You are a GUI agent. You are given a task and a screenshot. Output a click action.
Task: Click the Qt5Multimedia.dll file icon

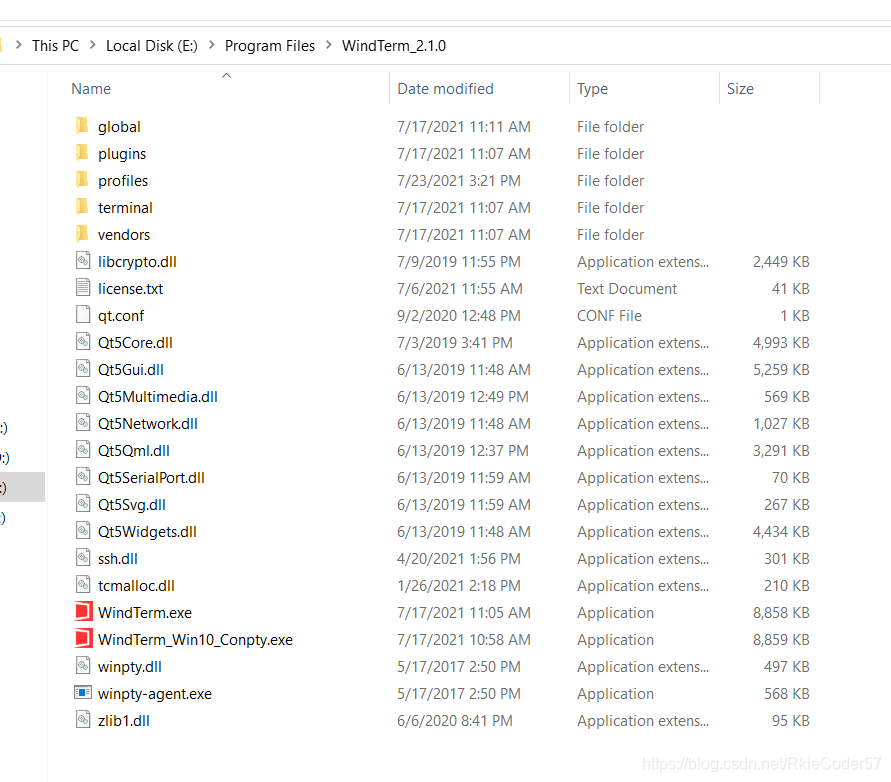(83, 396)
